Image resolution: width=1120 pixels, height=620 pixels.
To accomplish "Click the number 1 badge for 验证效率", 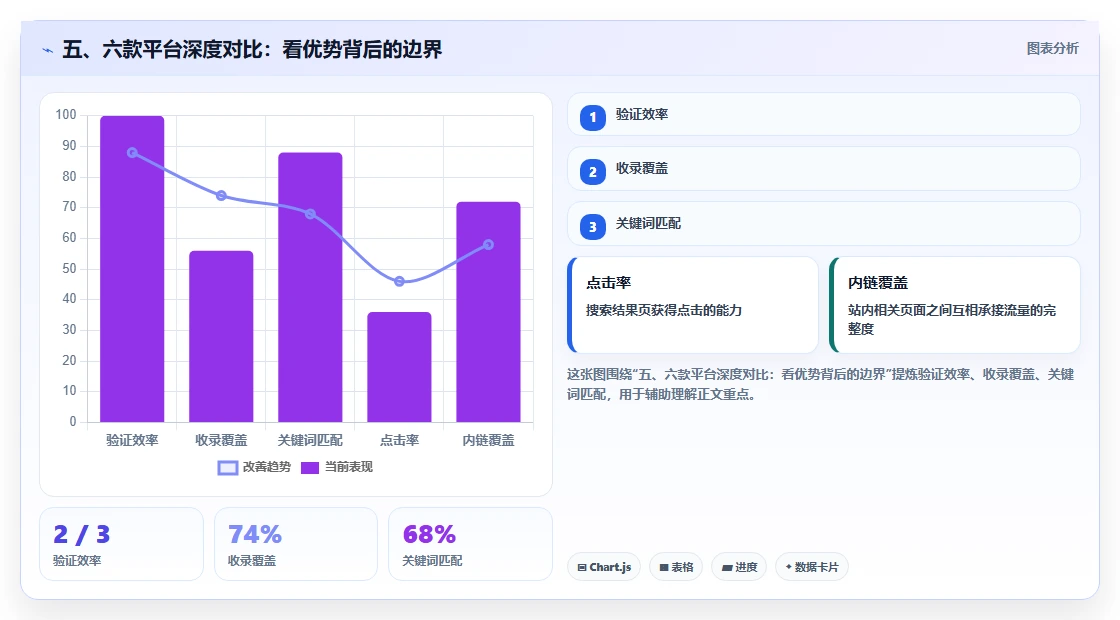I will pyautogui.click(x=592, y=117).
